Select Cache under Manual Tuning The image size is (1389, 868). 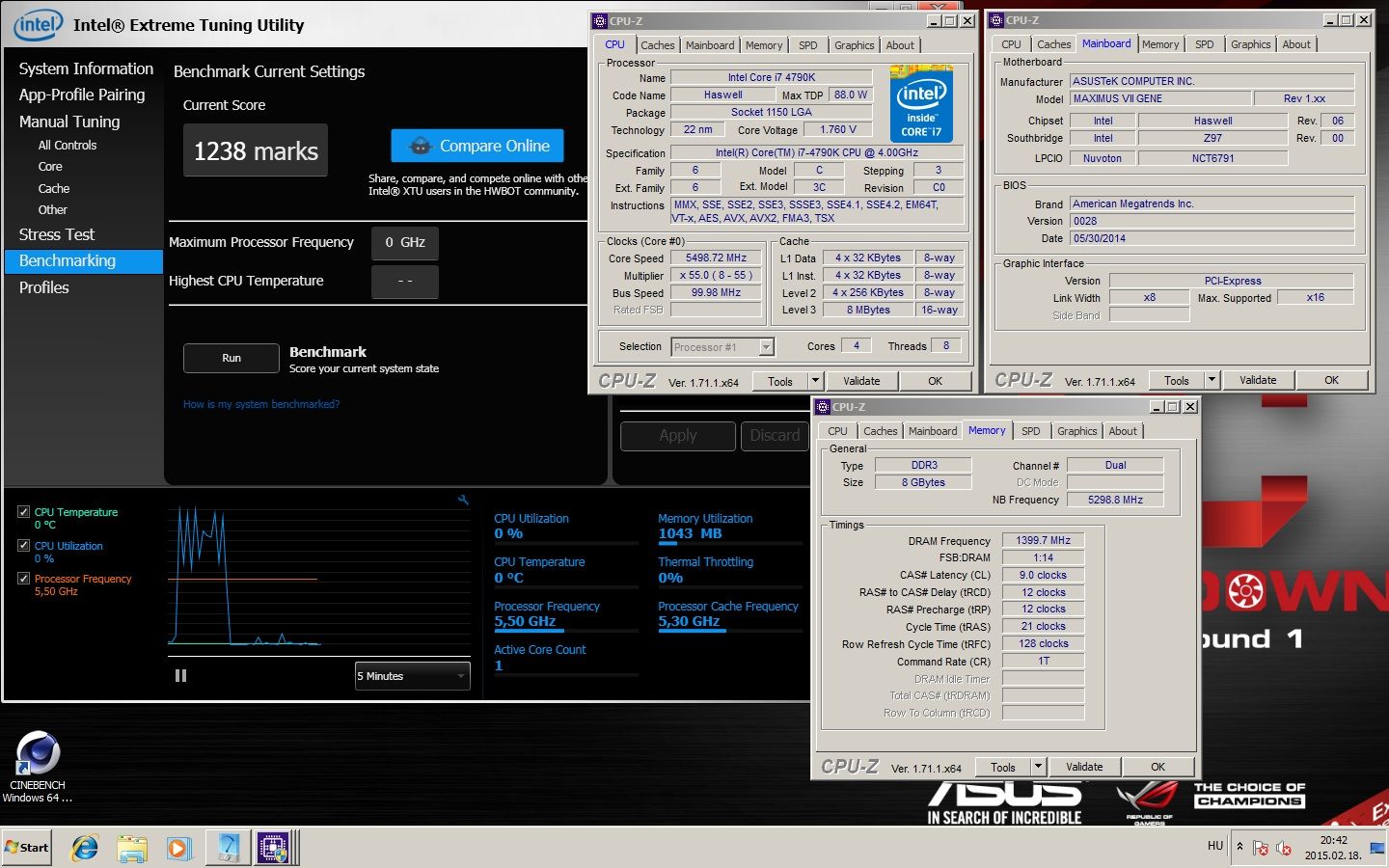coord(54,189)
